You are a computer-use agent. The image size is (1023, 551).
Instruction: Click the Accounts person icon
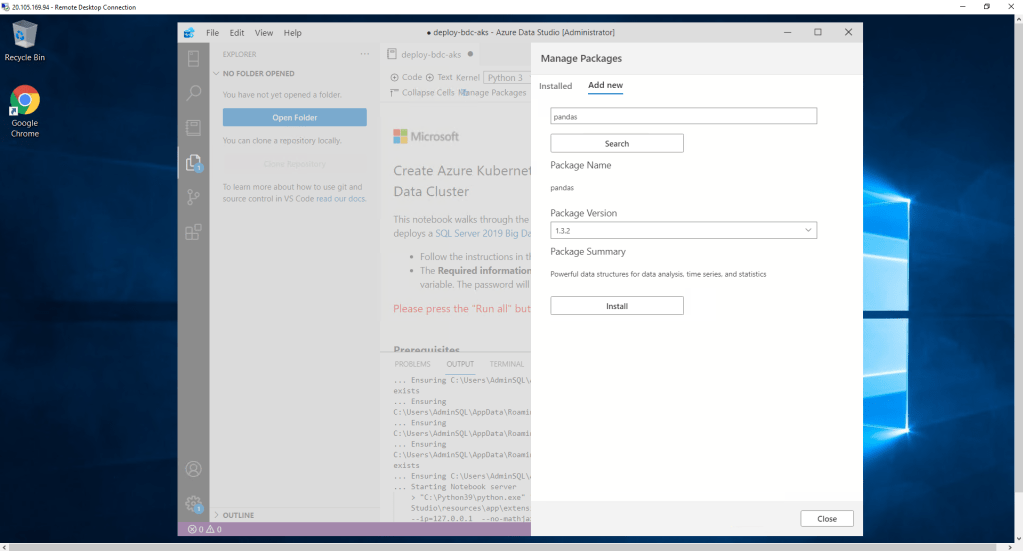[x=194, y=469]
